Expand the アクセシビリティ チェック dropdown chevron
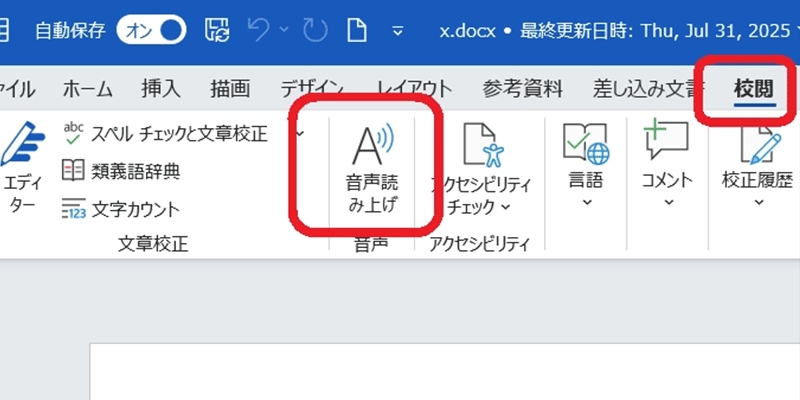This screenshot has height=400, width=800. 506,207
